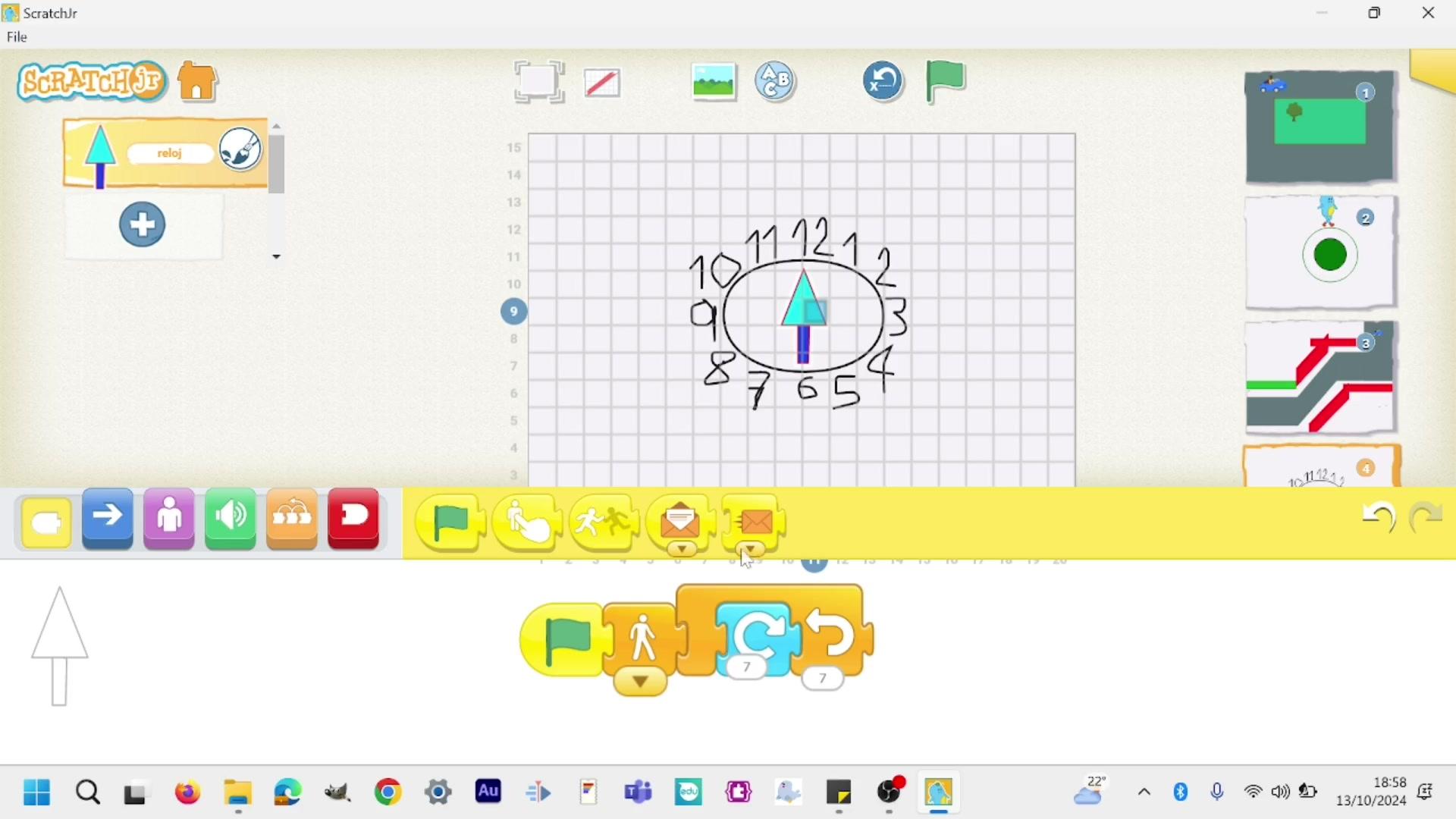Open the background picker landscape icon
Image resolution: width=1456 pixels, height=819 pixels.
(x=714, y=81)
